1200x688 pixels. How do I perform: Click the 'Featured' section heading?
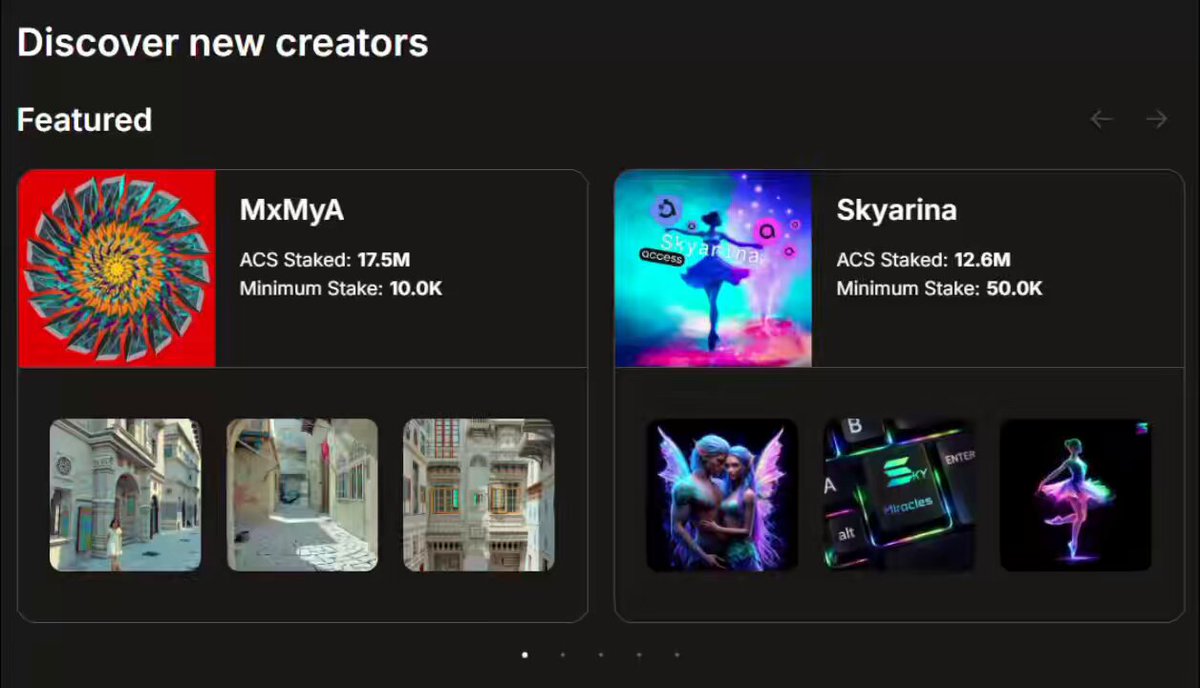pyautogui.click(x=85, y=120)
